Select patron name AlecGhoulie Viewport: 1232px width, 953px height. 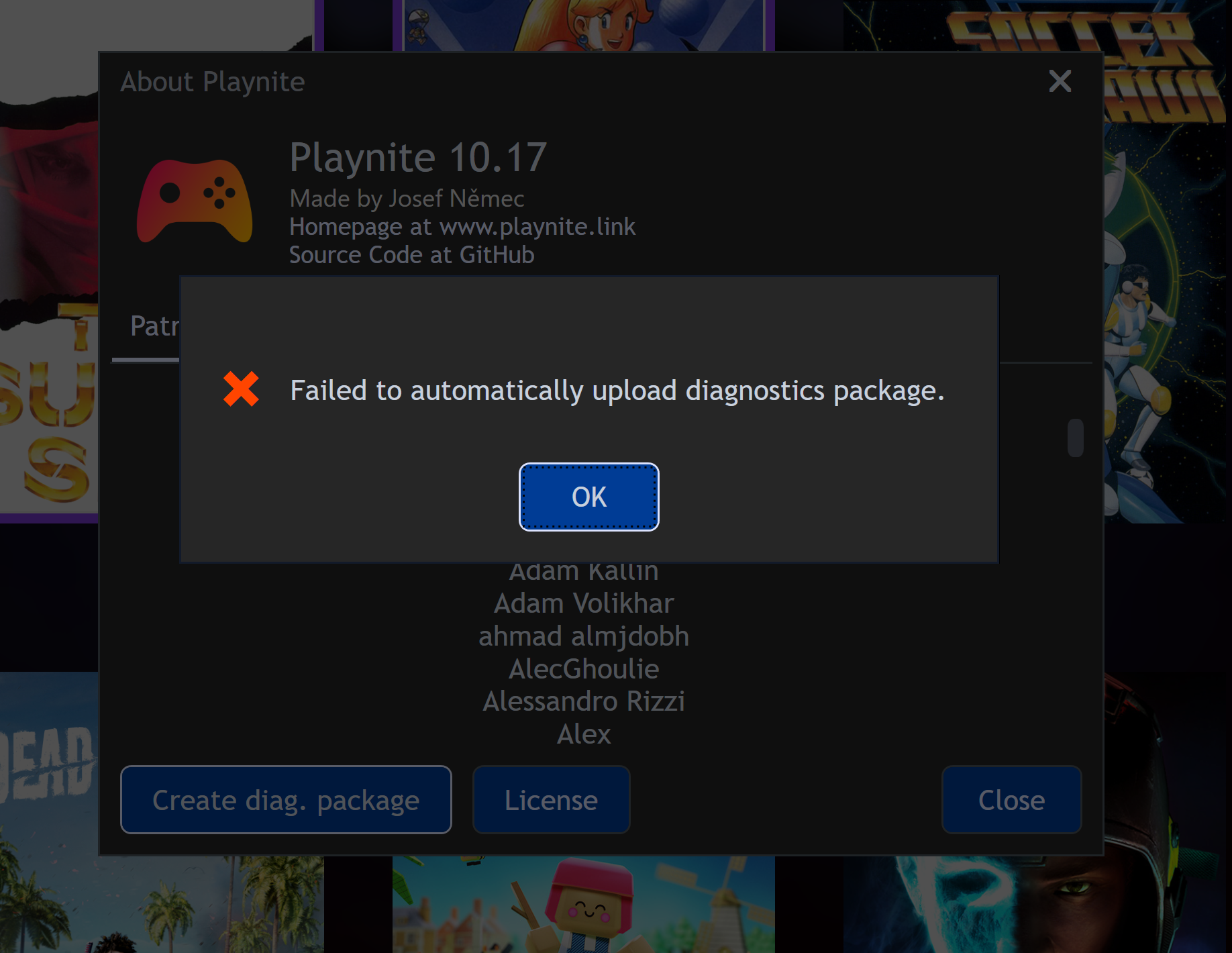(584, 668)
